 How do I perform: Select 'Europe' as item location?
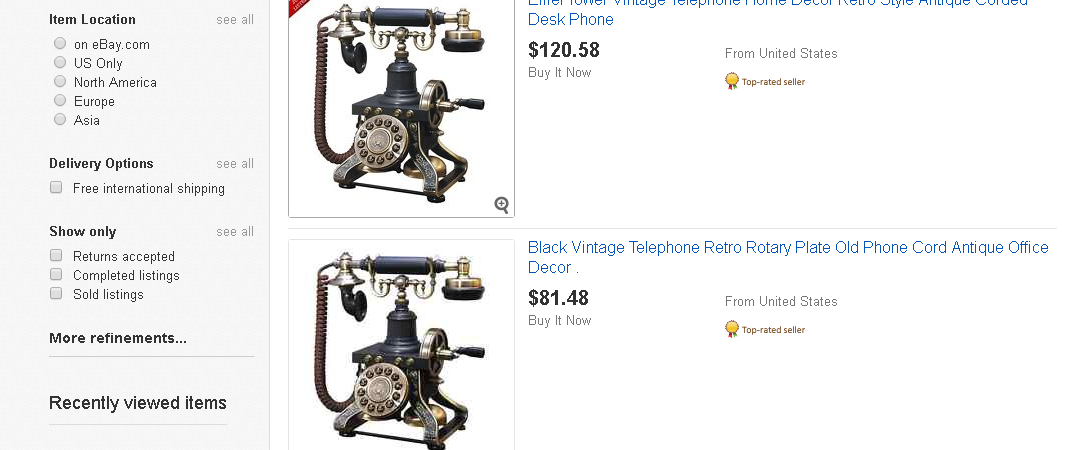(60, 101)
